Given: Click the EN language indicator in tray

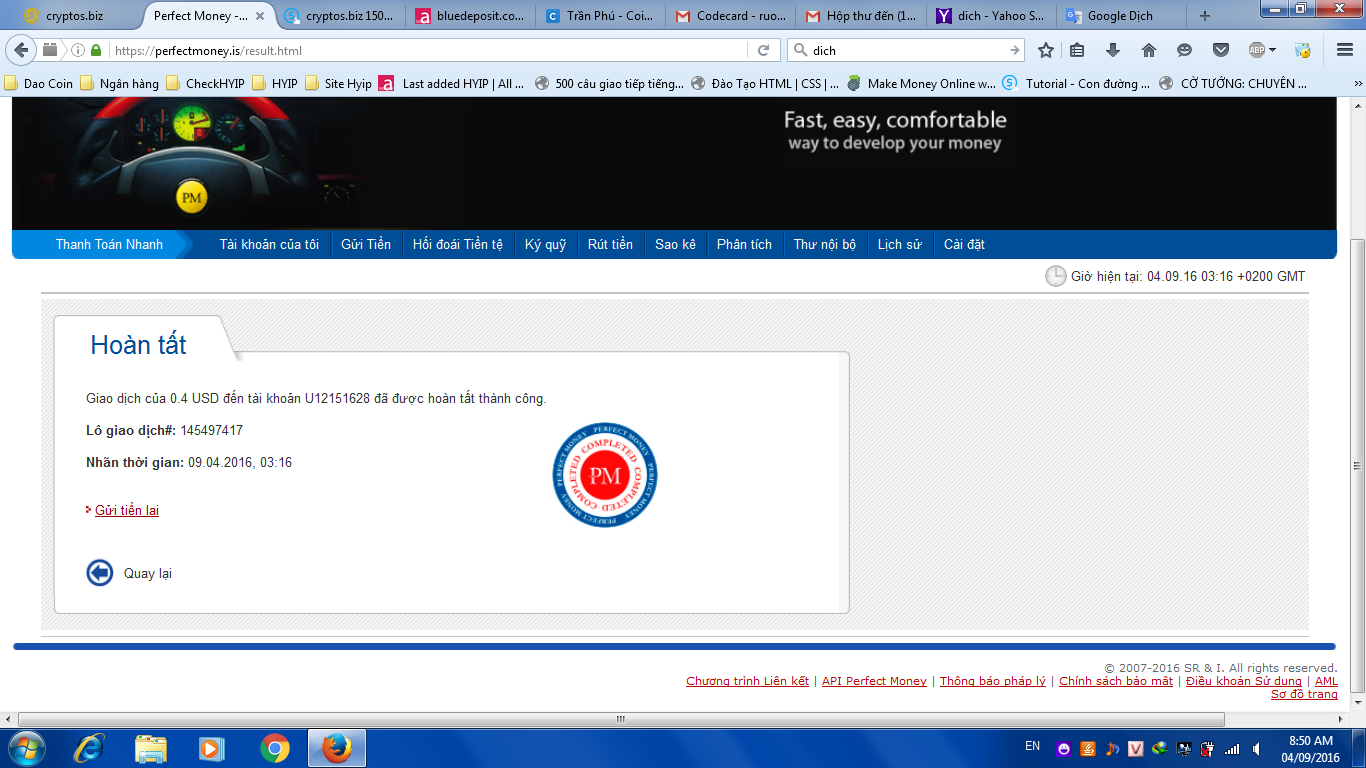Looking at the screenshot, I should (x=1033, y=746).
